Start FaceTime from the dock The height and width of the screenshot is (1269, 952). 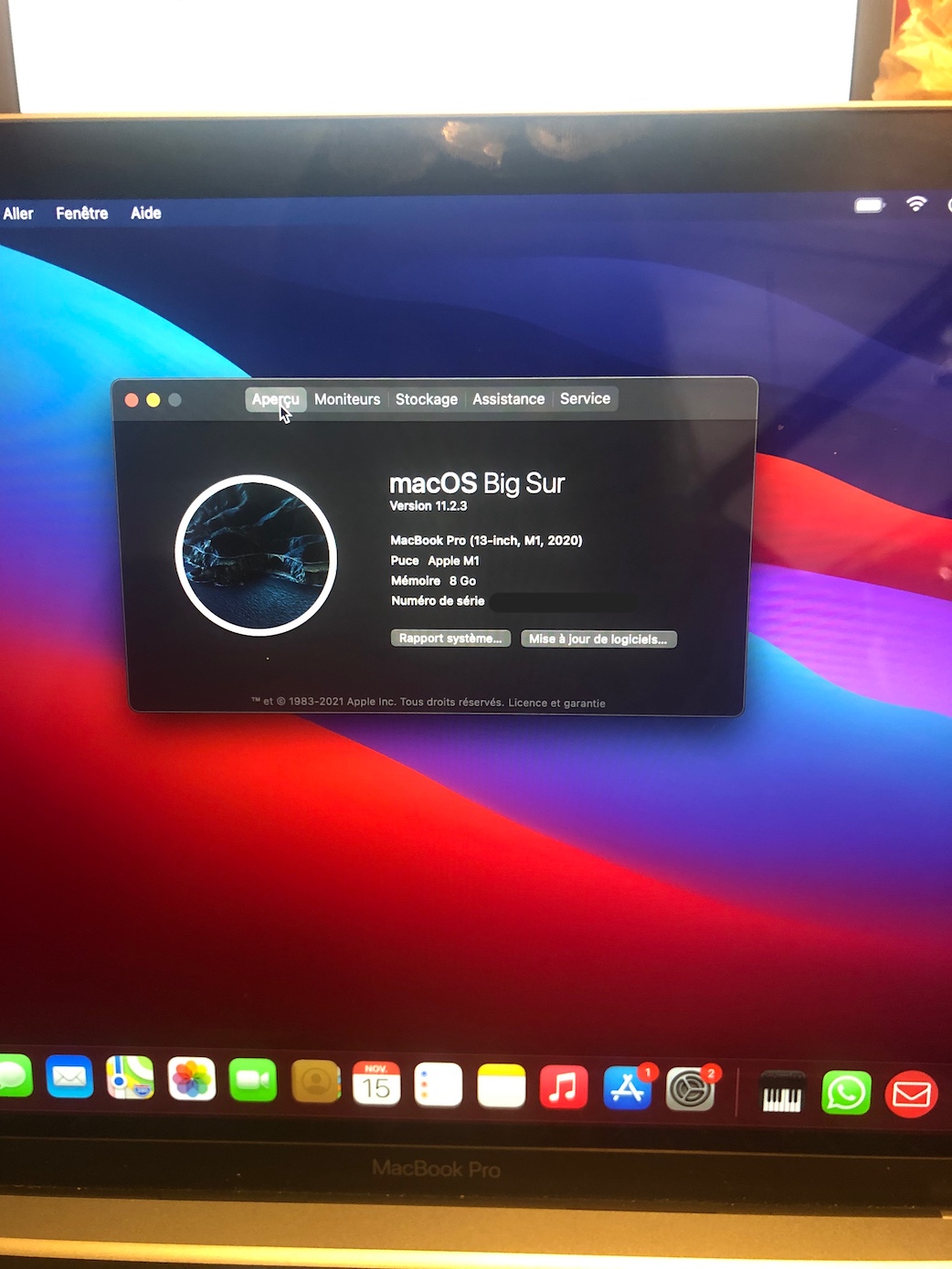[253, 1081]
